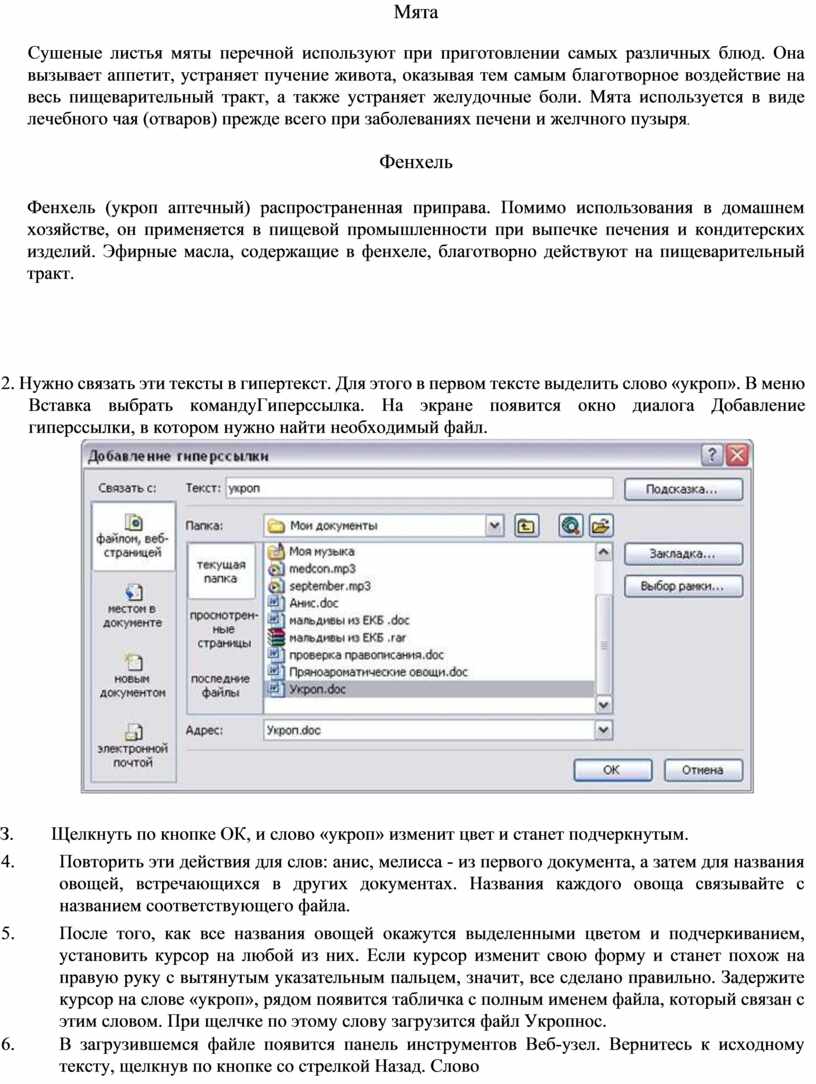This screenshot has height=1084, width=816.
Task: Switch to 'последние файлы' view
Action: 221,685
